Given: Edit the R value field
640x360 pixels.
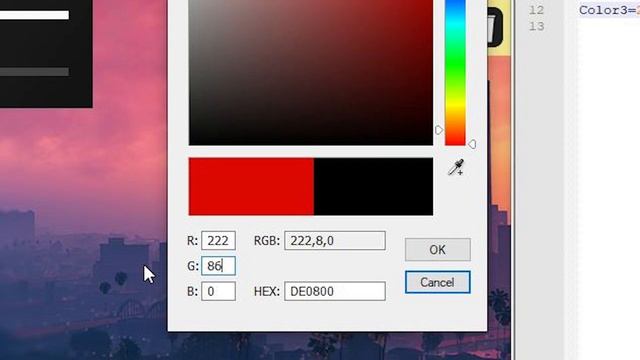Looking at the screenshot, I should [x=218, y=241].
